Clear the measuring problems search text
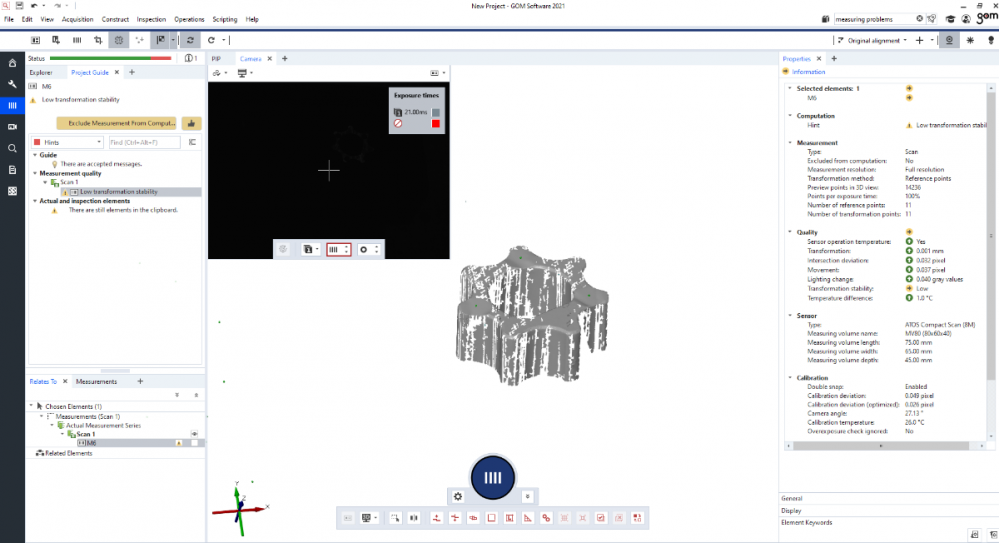 (x=919, y=19)
